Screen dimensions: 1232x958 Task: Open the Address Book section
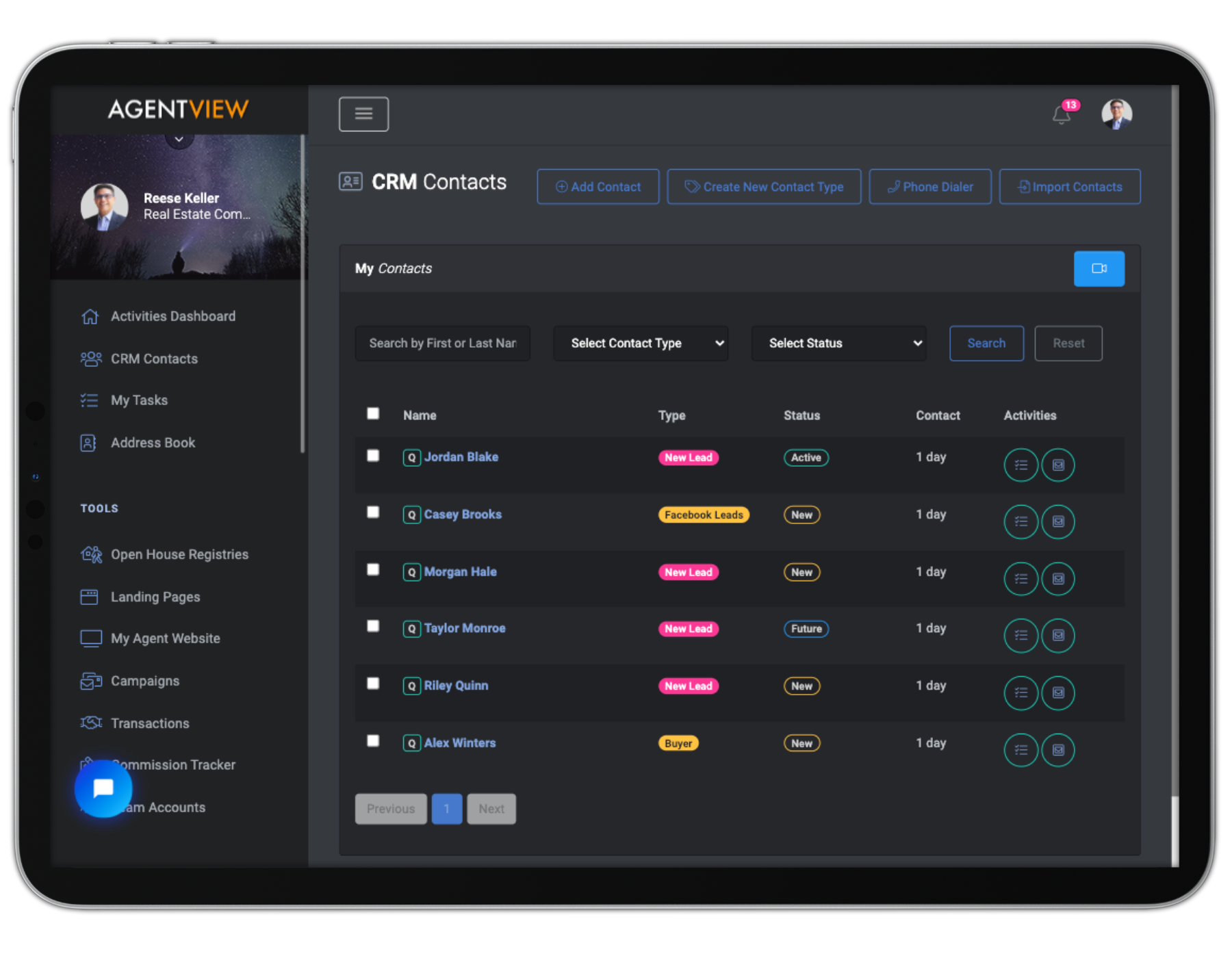[x=153, y=442]
